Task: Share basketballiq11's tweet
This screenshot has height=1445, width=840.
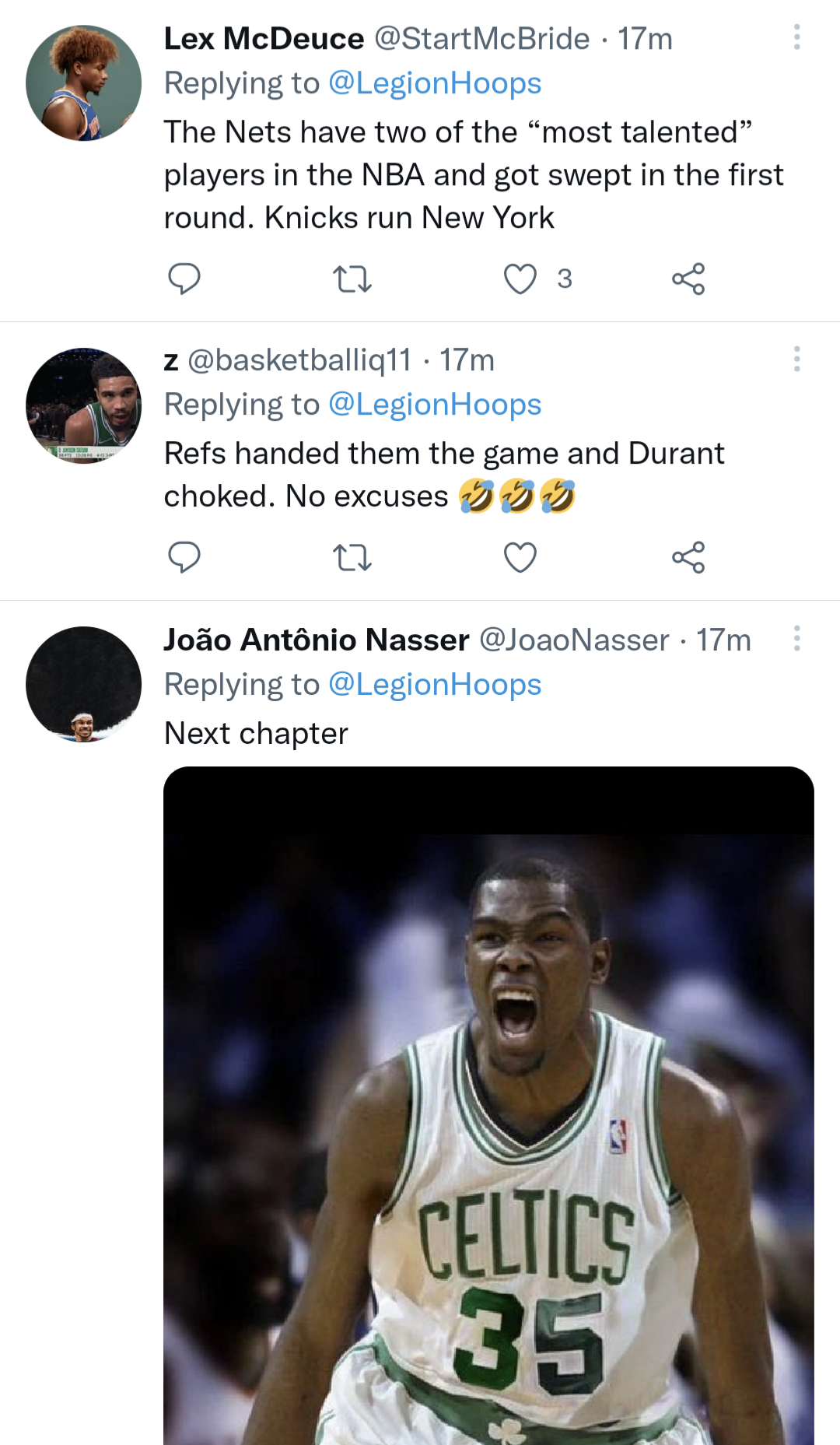Action: [x=688, y=557]
